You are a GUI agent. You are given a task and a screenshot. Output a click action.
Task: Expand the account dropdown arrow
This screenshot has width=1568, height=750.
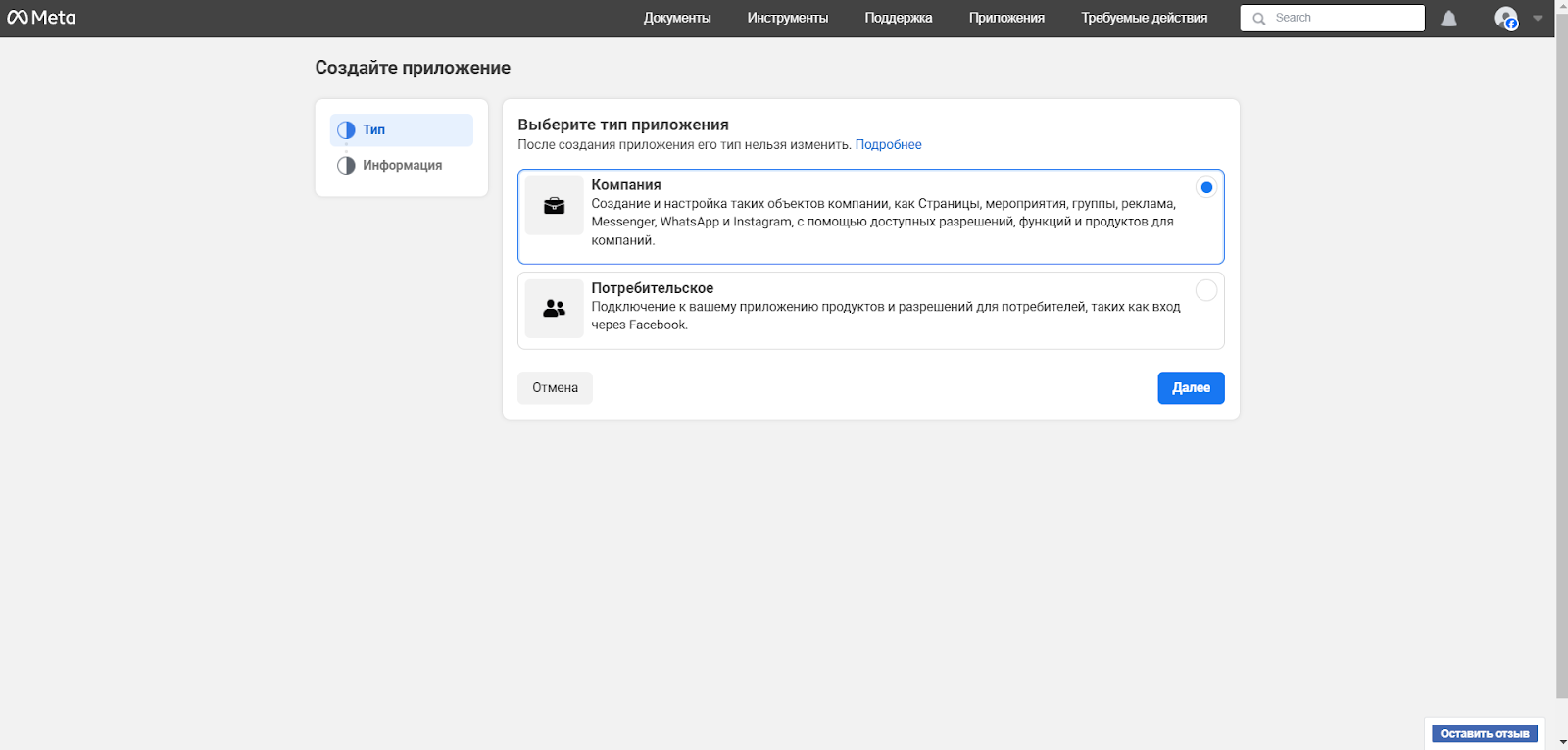click(1537, 18)
